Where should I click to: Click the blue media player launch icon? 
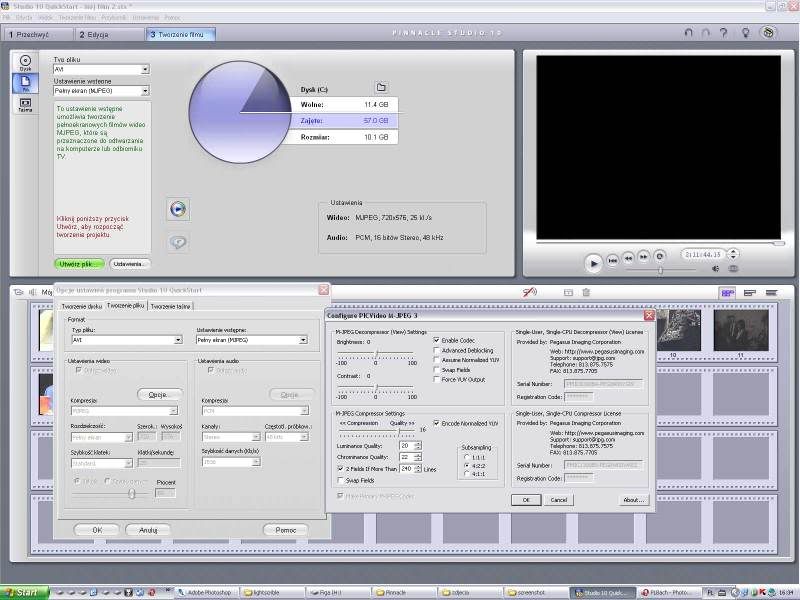click(178, 209)
